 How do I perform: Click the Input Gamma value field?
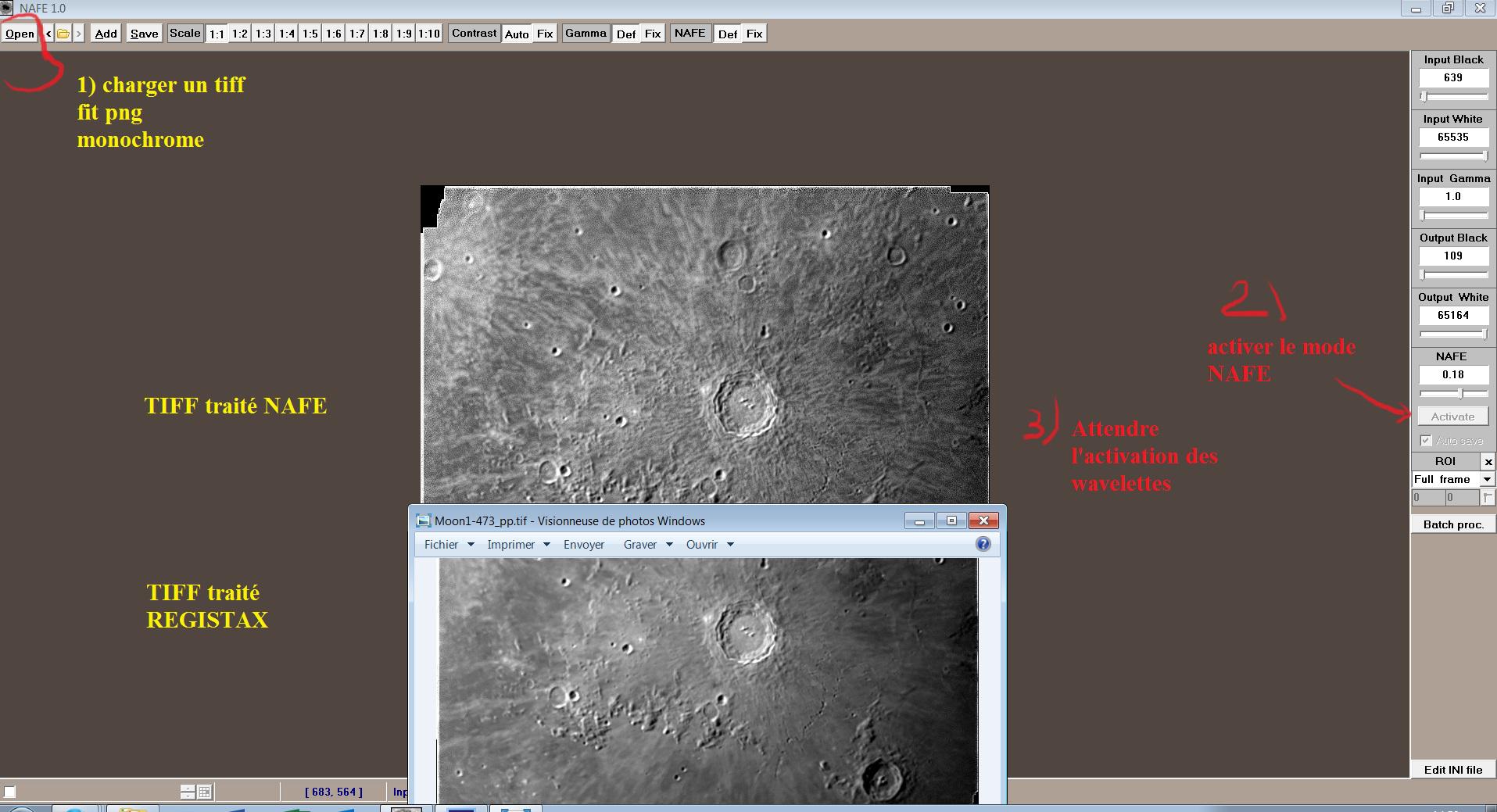(x=1453, y=196)
